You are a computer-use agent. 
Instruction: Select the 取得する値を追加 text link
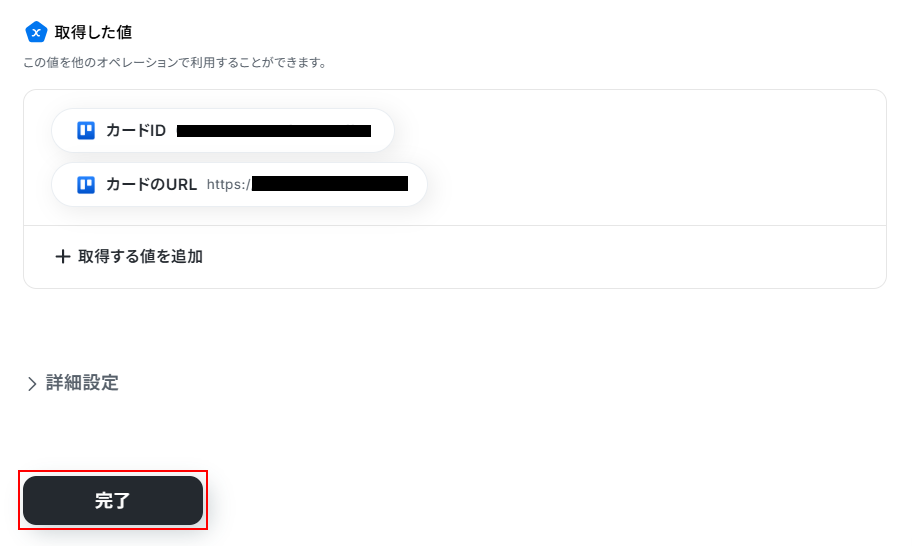pos(140,256)
